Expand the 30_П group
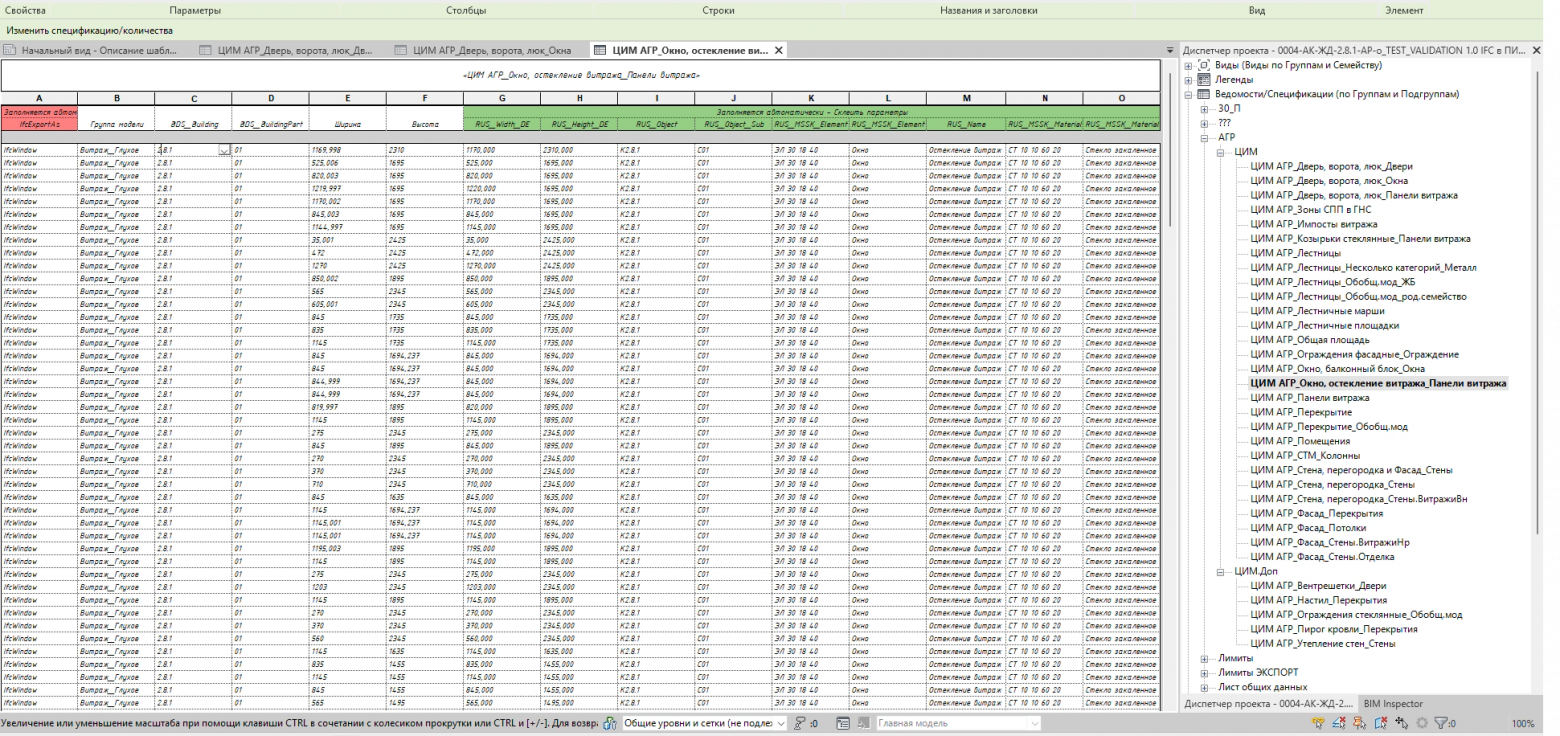Image resolution: width=1560 pixels, height=736 pixels. 1205,108
